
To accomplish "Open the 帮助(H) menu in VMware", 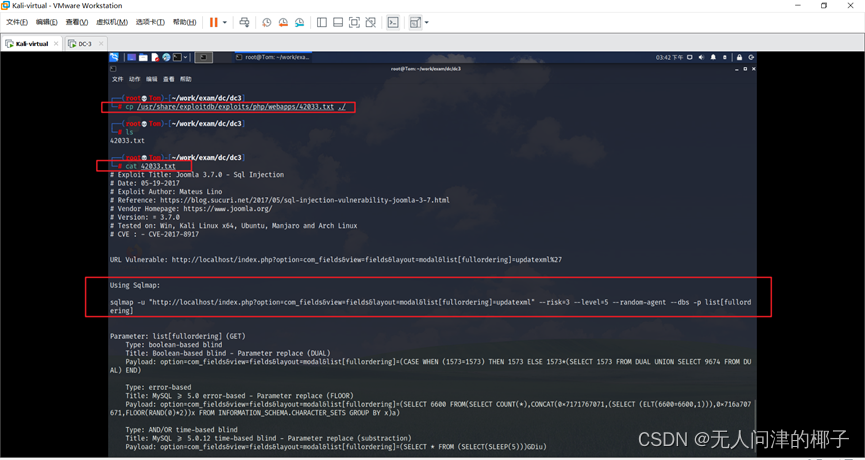I will point(184,22).
